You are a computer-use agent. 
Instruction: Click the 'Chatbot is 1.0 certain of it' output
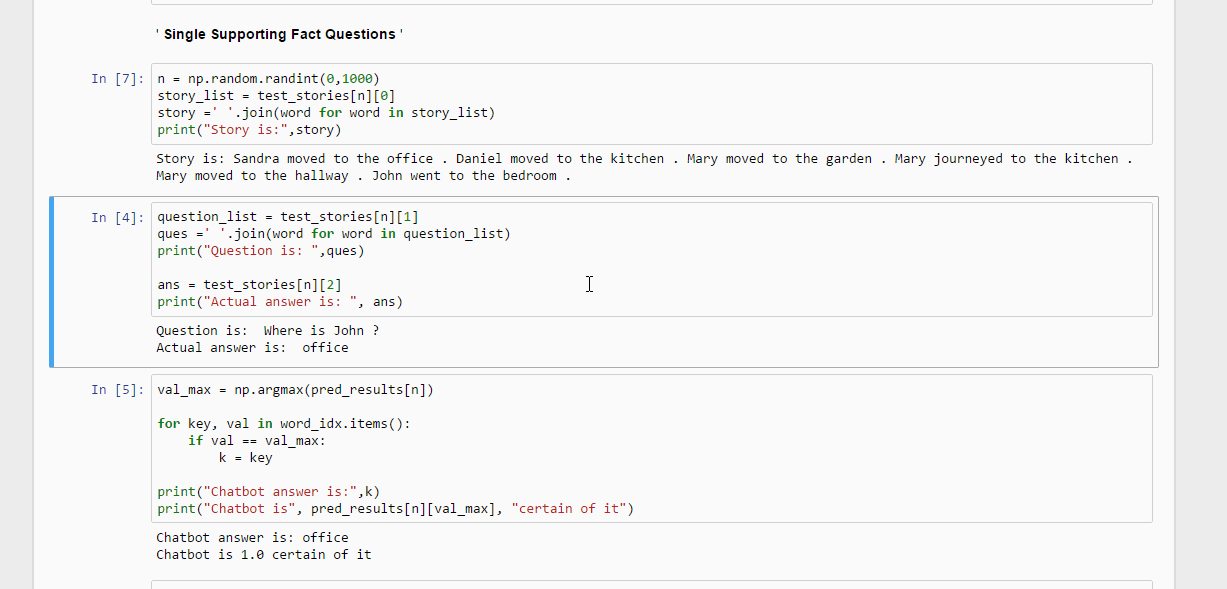point(263,555)
